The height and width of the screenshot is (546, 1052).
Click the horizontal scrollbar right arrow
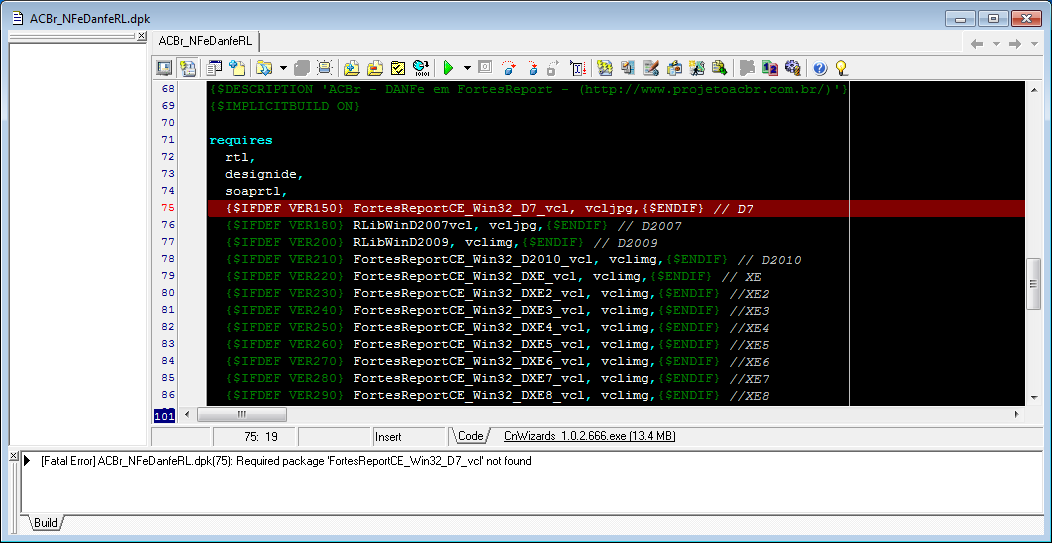tap(1016, 415)
